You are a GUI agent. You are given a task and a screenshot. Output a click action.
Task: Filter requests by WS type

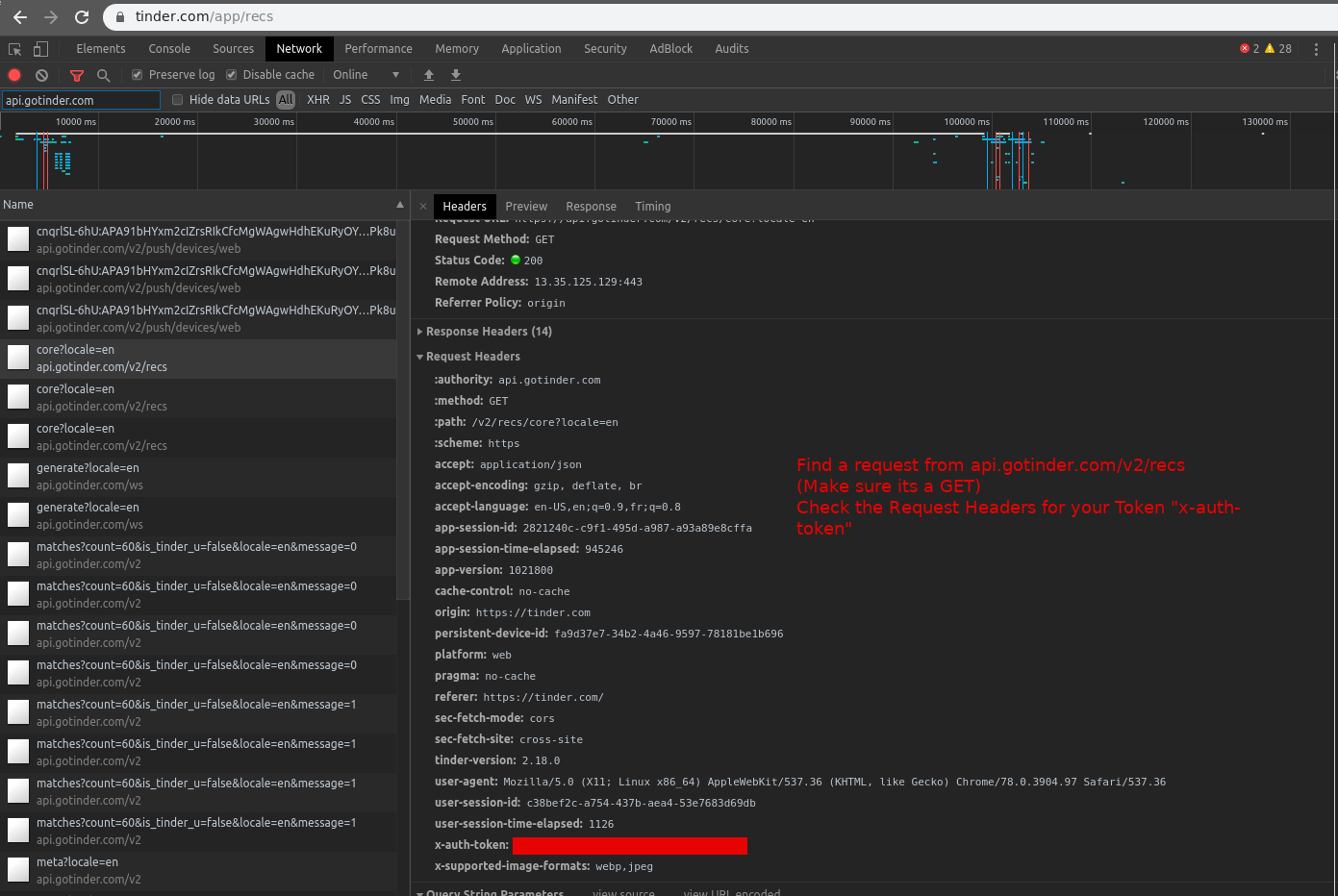pos(533,100)
